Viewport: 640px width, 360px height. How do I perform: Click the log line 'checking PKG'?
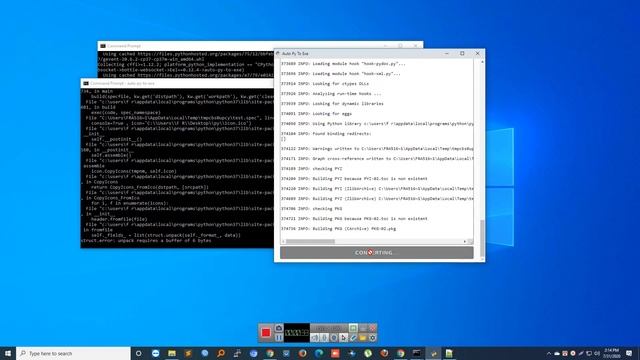point(311,209)
